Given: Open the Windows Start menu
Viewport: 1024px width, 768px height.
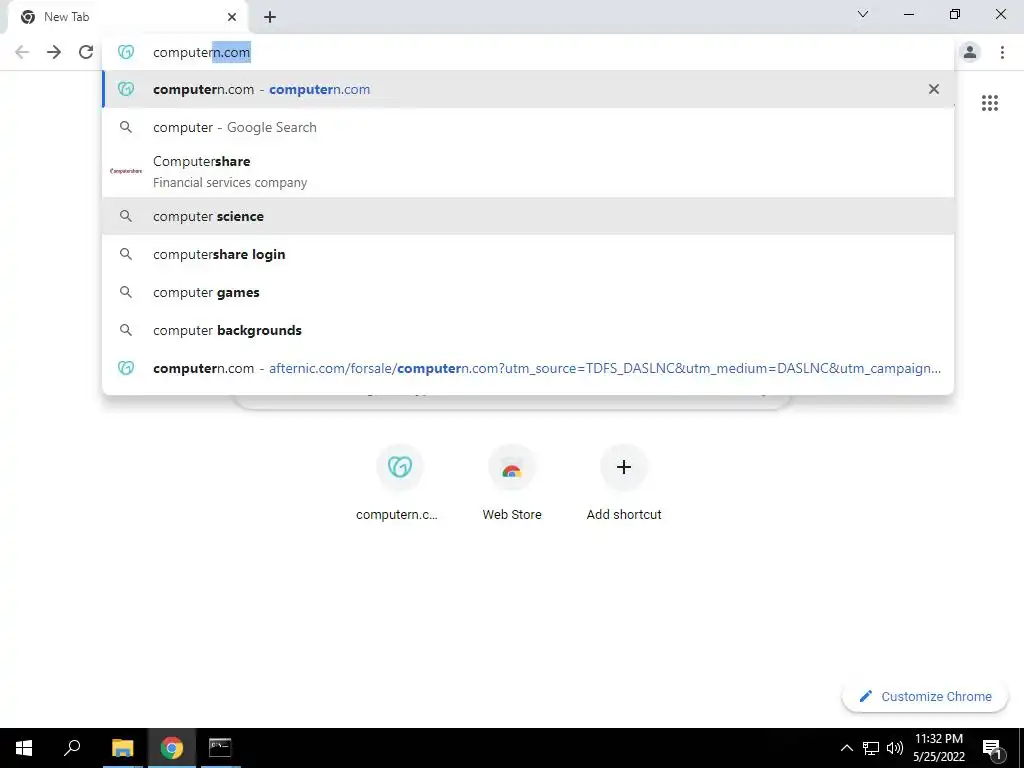Looking at the screenshot, I should pyautogui.click(x=24, y=748).
